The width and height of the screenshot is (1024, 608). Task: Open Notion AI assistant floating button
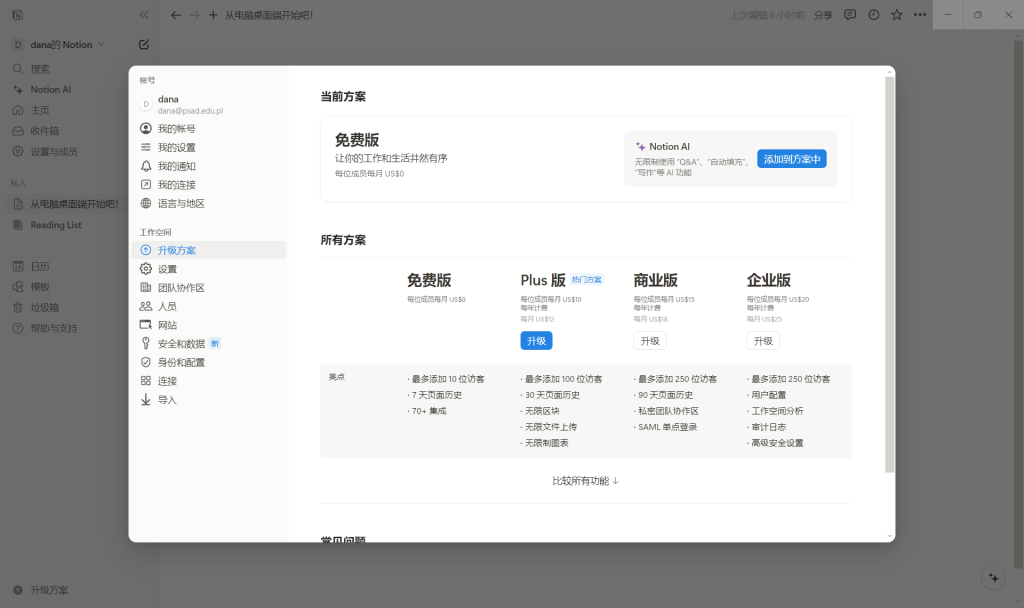993,577
